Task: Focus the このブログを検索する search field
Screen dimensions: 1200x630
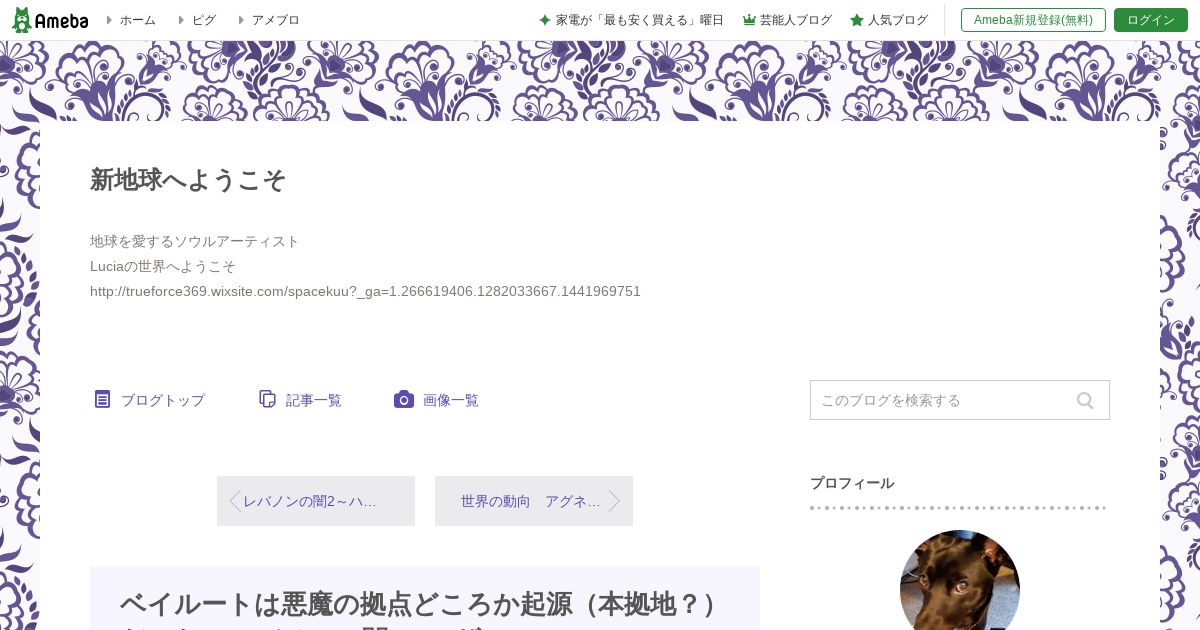Action: coord(960,400)
